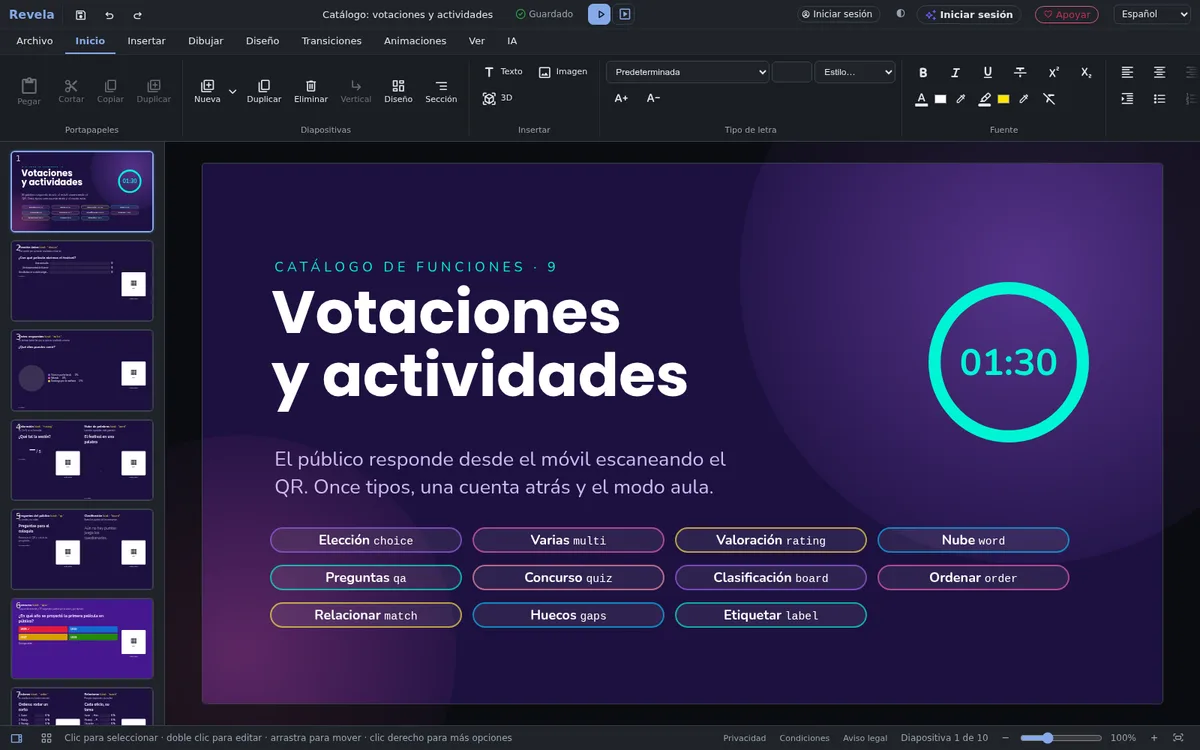The height and width of the screenshot is (750, 1200).
Task: Toggle underline formatting
Action: [988, 72]
